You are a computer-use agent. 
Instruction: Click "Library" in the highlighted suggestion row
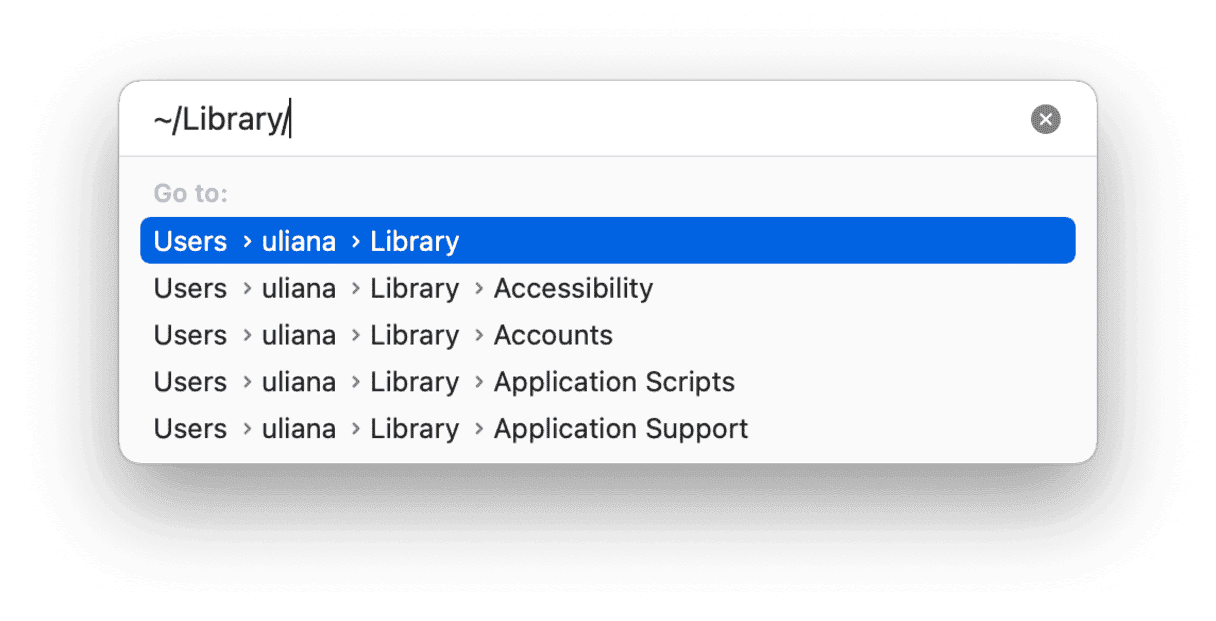[414, 241]
